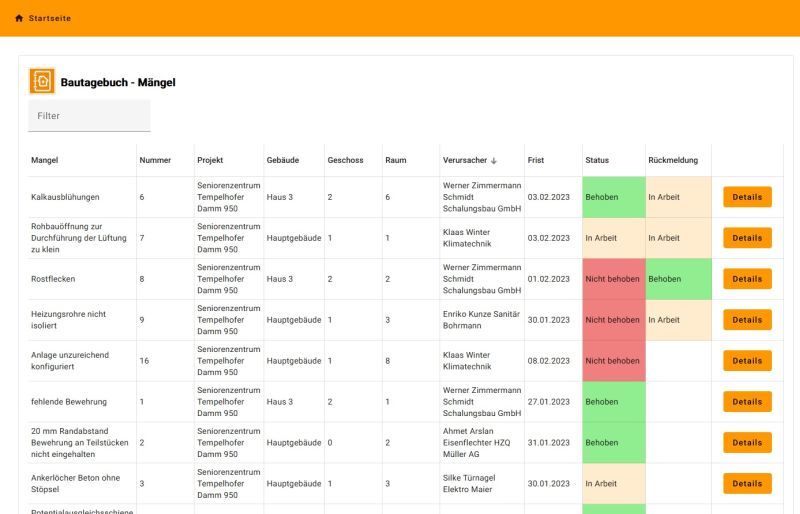Click the Behoben status of fehlende Bewehrung
Screen dimensions: 800x514
tap(614, 402)
